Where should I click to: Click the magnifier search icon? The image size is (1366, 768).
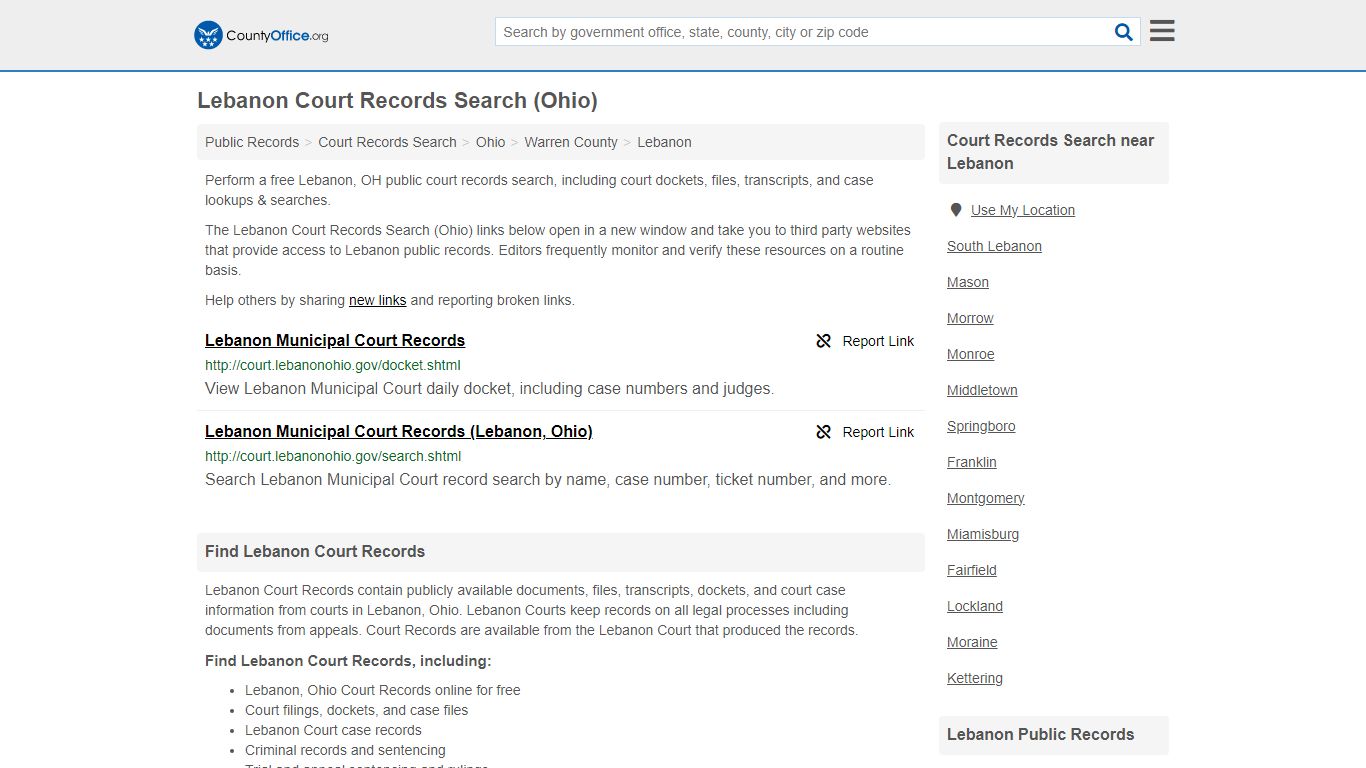tap(1124, 32)
